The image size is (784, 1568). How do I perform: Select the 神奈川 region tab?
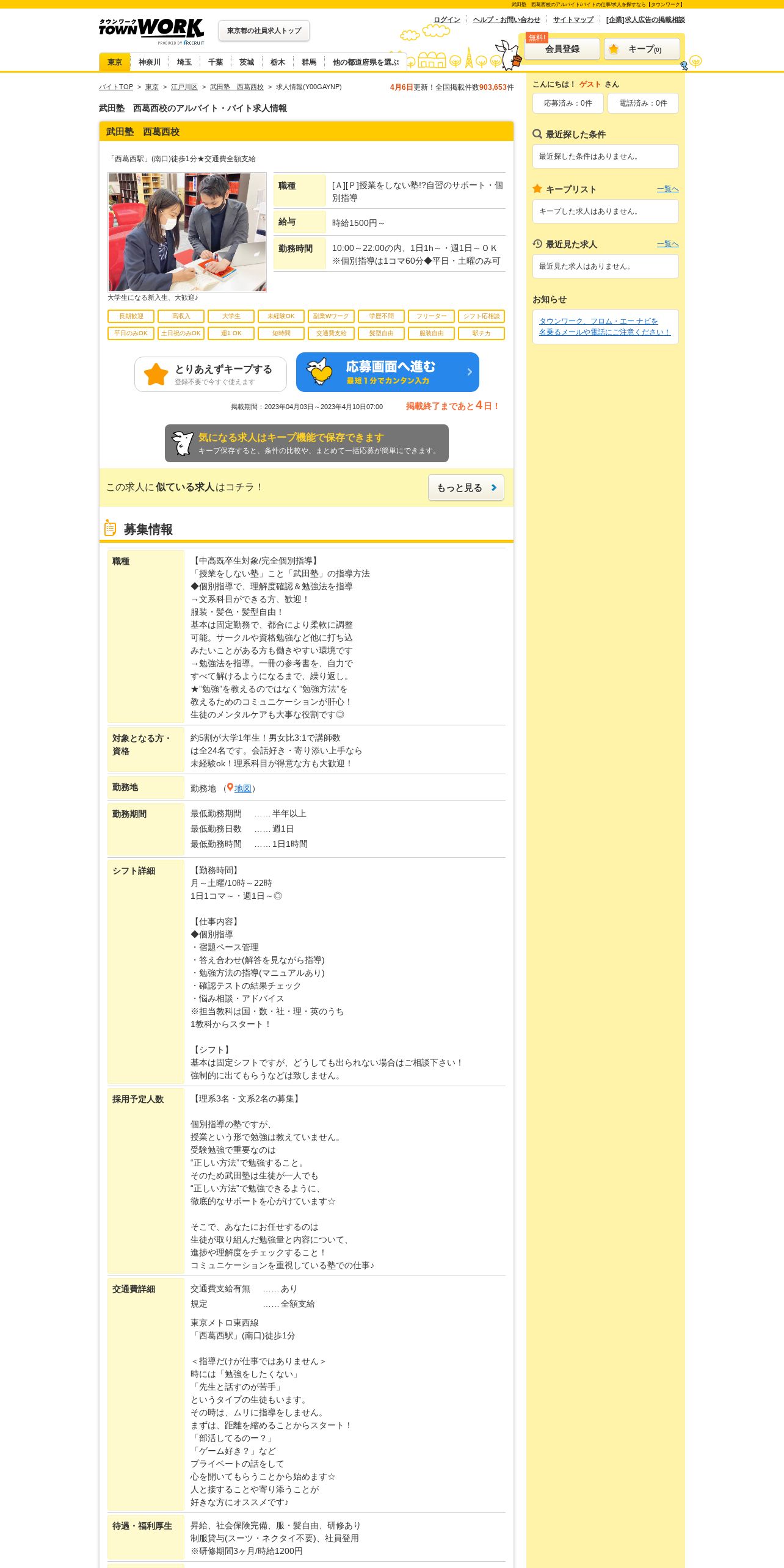(x=150, y=62)
